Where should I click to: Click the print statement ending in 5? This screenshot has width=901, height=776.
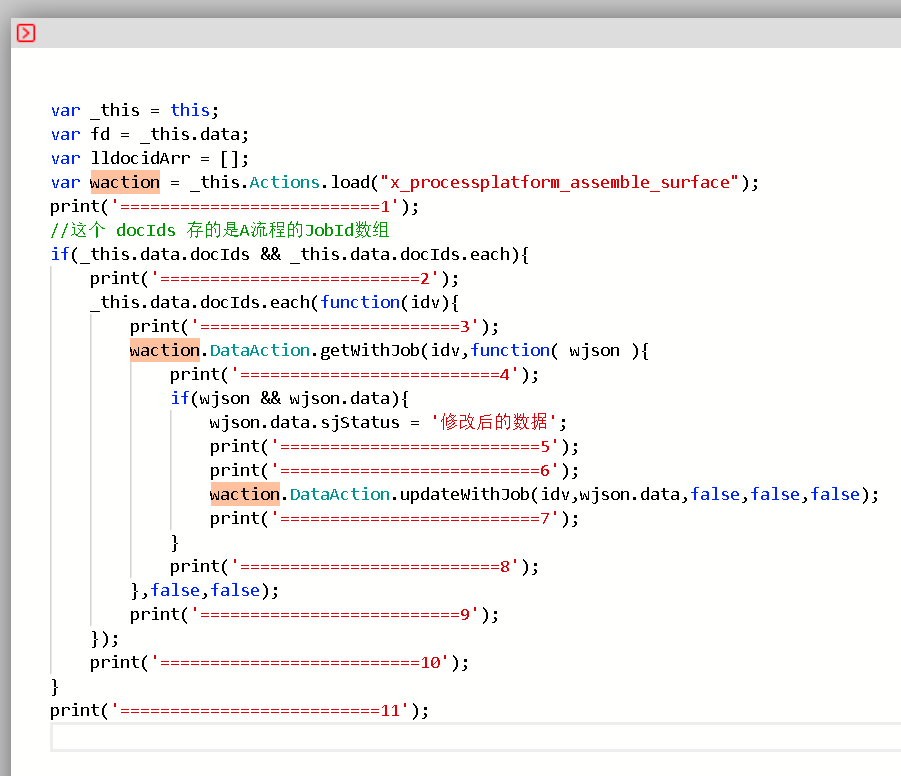click(x=394, y=446)
